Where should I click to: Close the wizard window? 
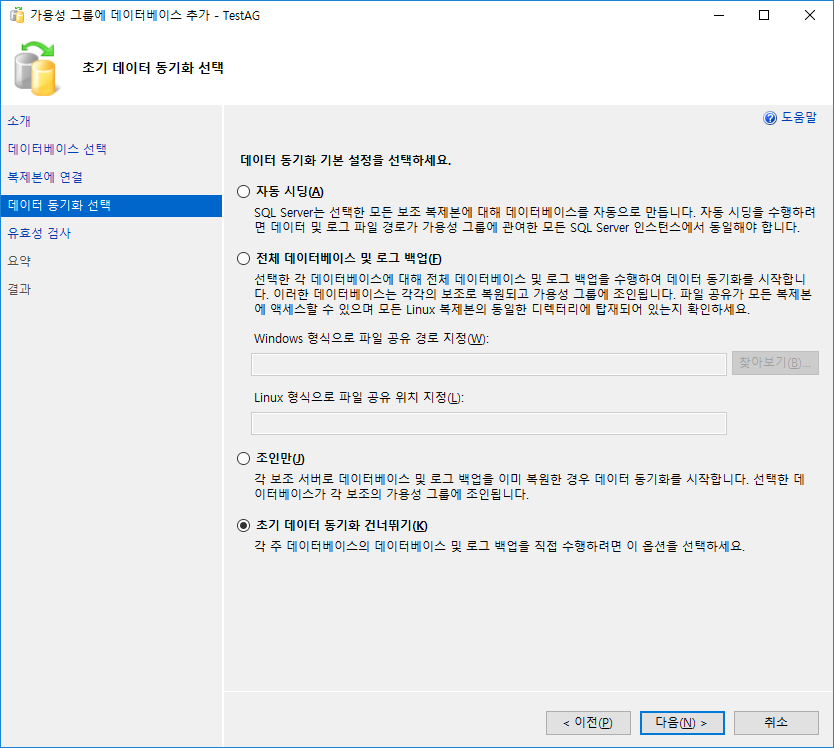810,15
